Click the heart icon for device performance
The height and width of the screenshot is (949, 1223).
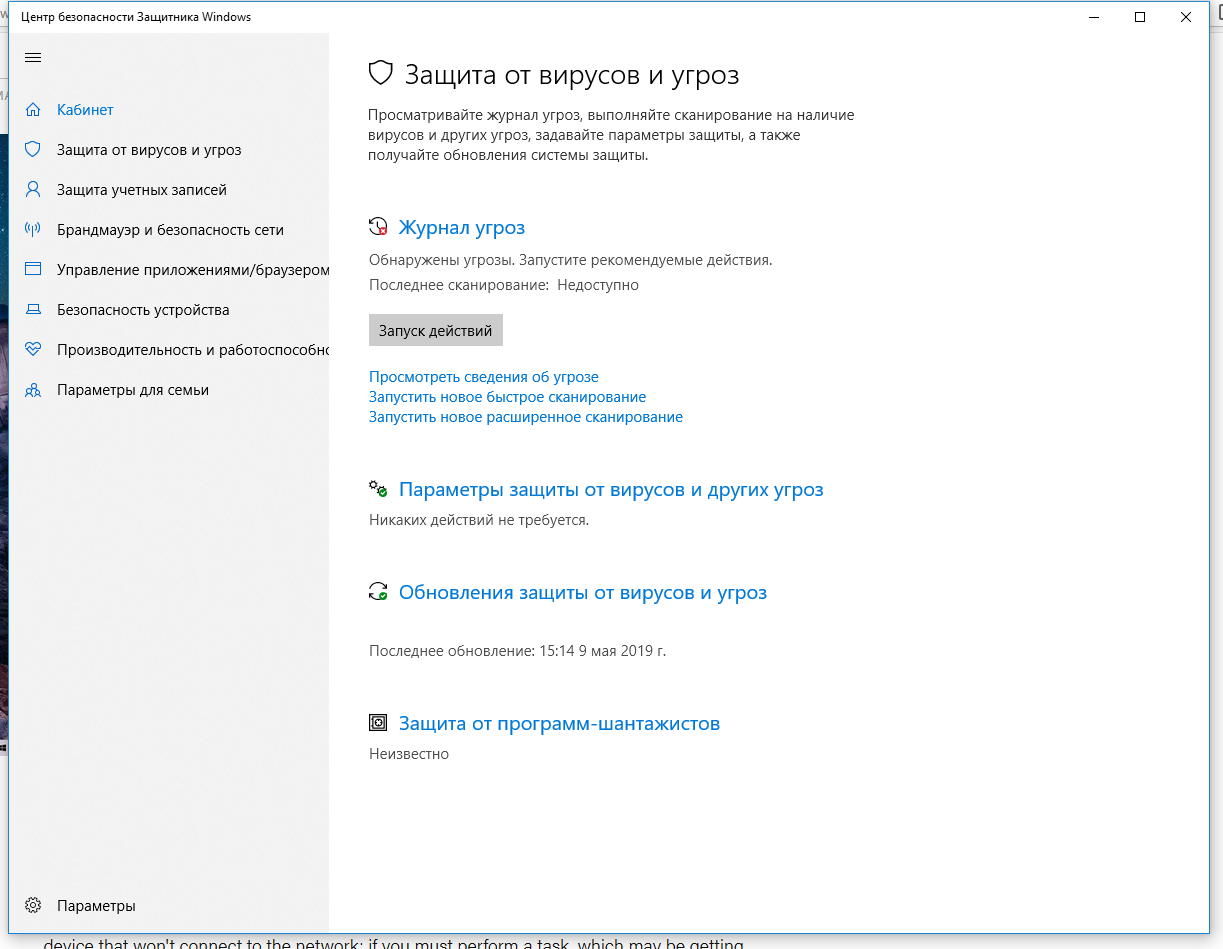tap(33, 349)
